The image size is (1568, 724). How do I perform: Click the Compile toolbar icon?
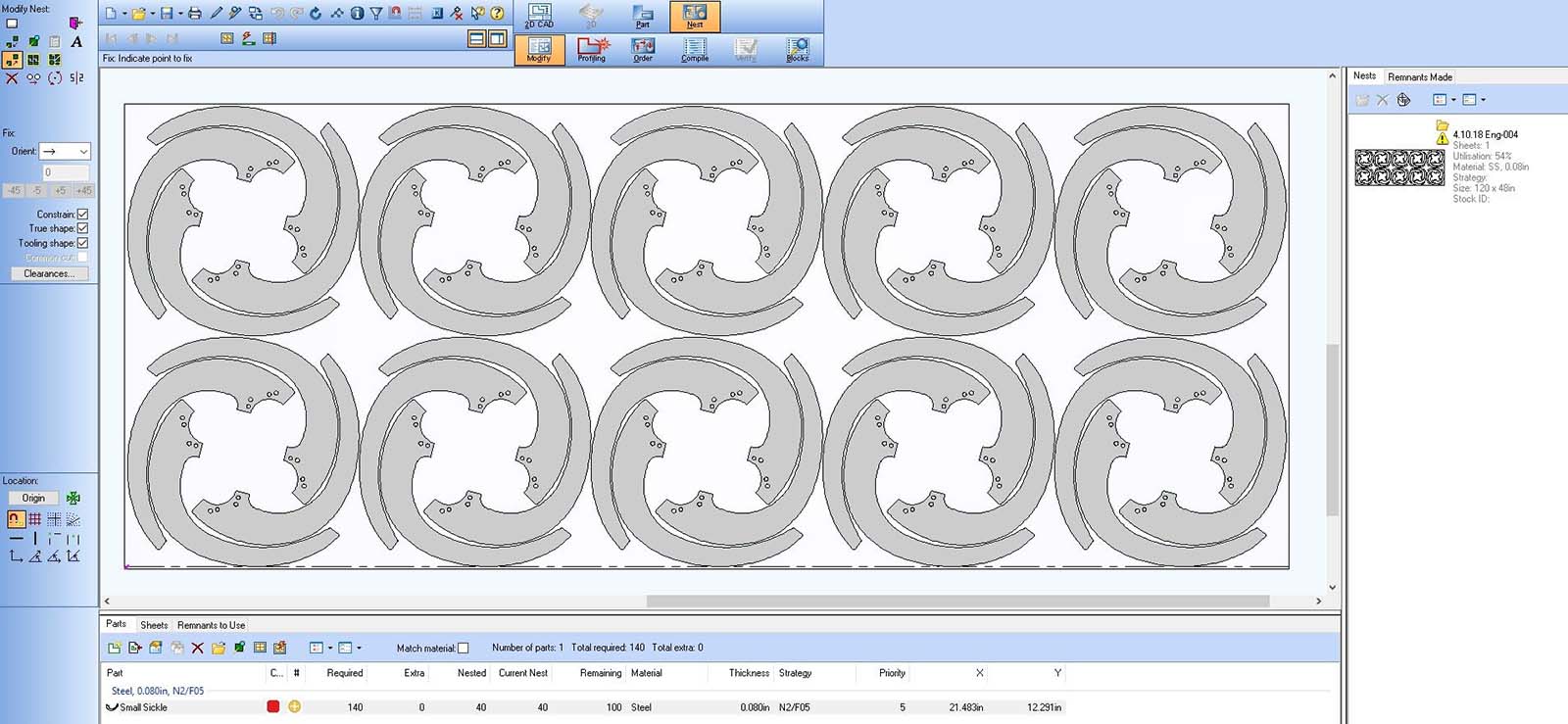tap(695, 49)
